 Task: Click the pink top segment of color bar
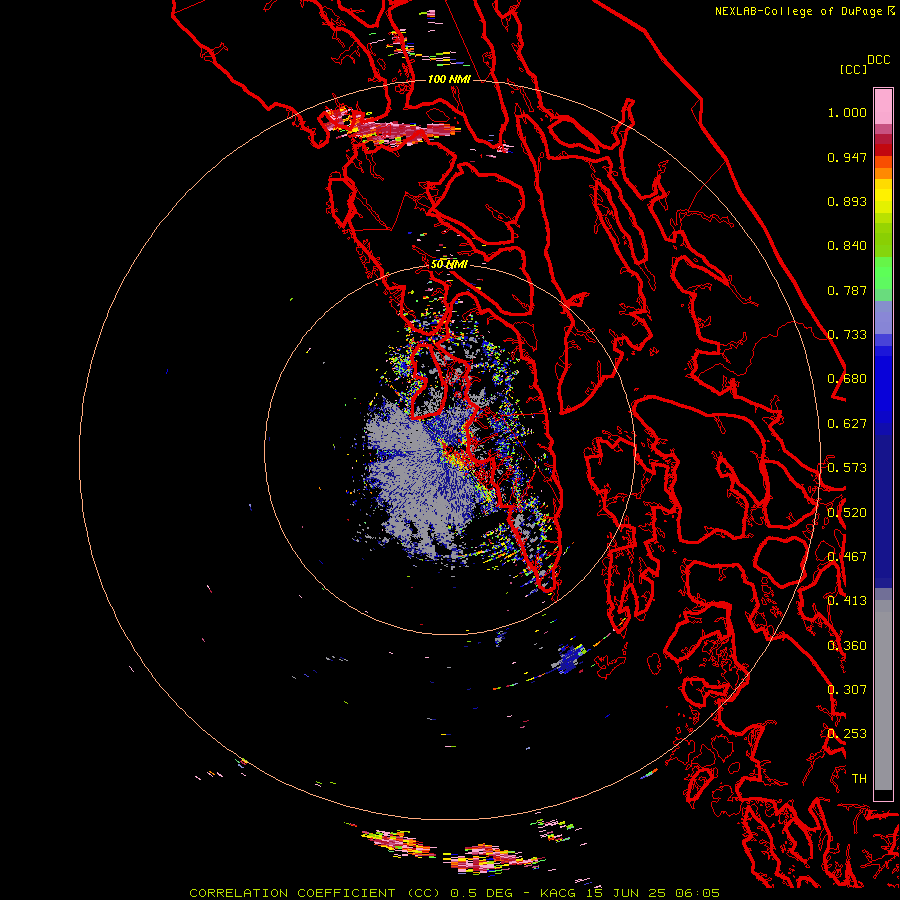coord(883,106)
